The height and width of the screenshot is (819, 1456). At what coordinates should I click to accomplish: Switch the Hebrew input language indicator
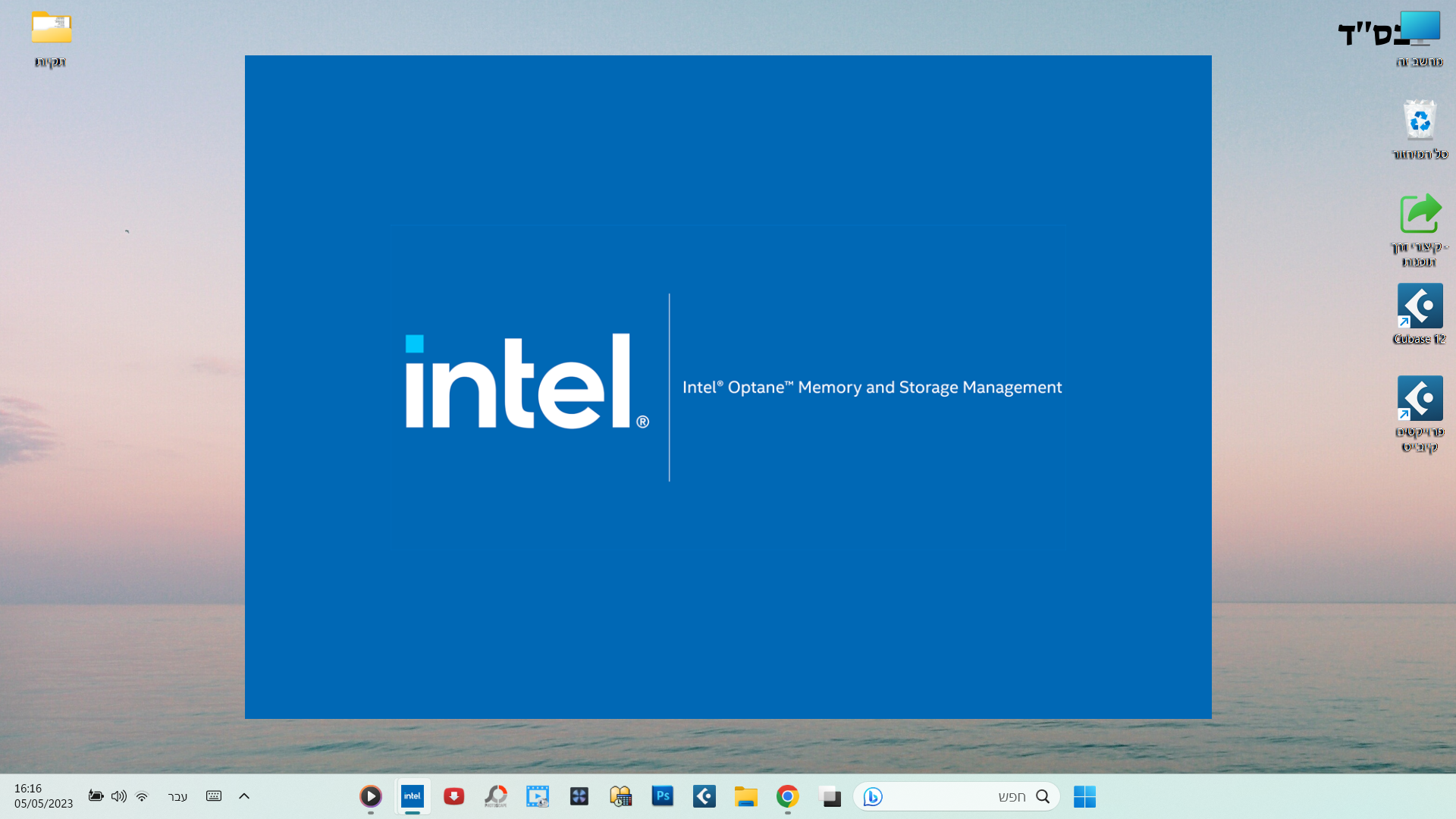[177, 796]
